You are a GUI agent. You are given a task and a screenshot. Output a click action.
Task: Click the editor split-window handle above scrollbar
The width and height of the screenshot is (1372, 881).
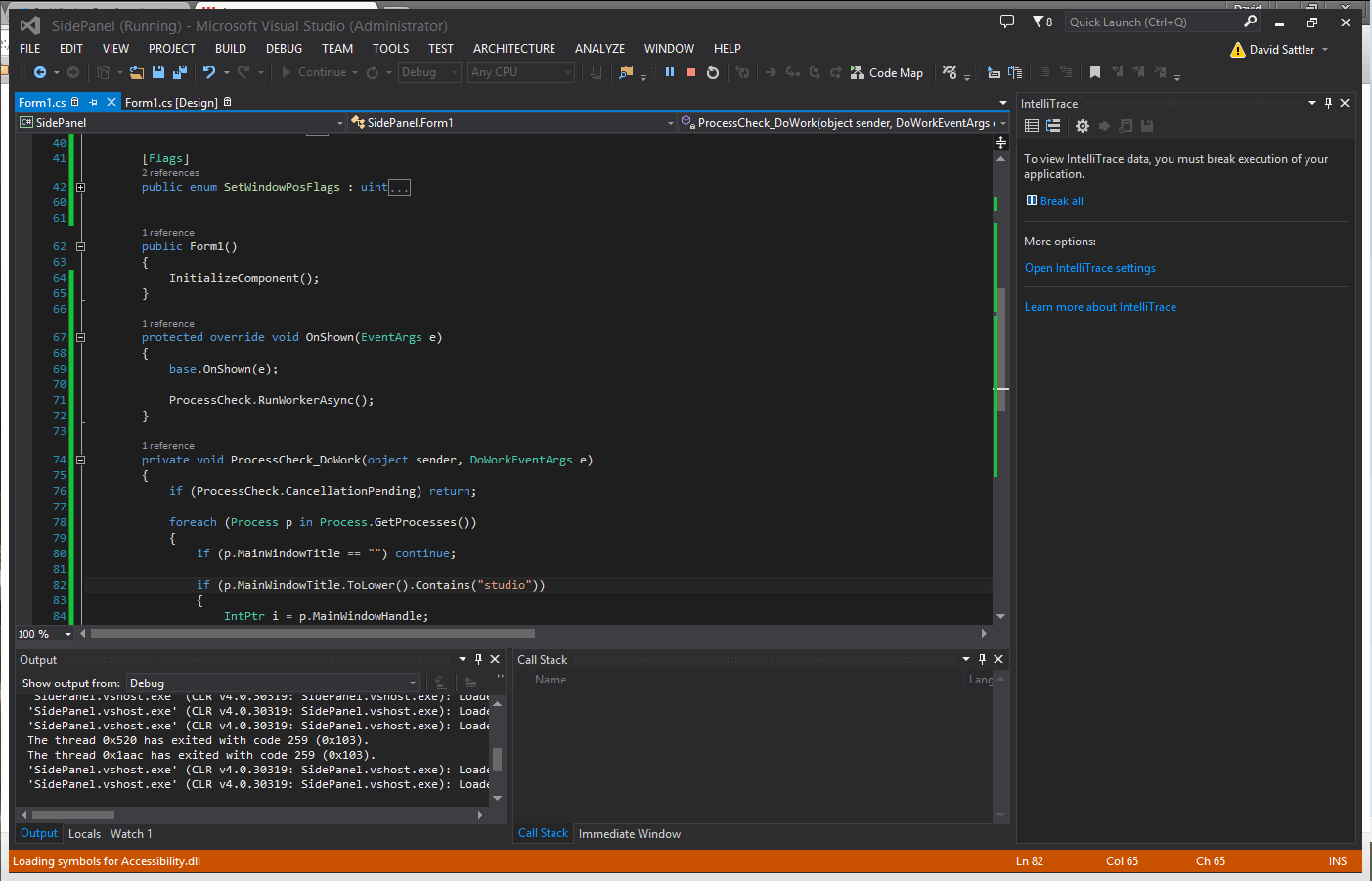[1000, 142]
